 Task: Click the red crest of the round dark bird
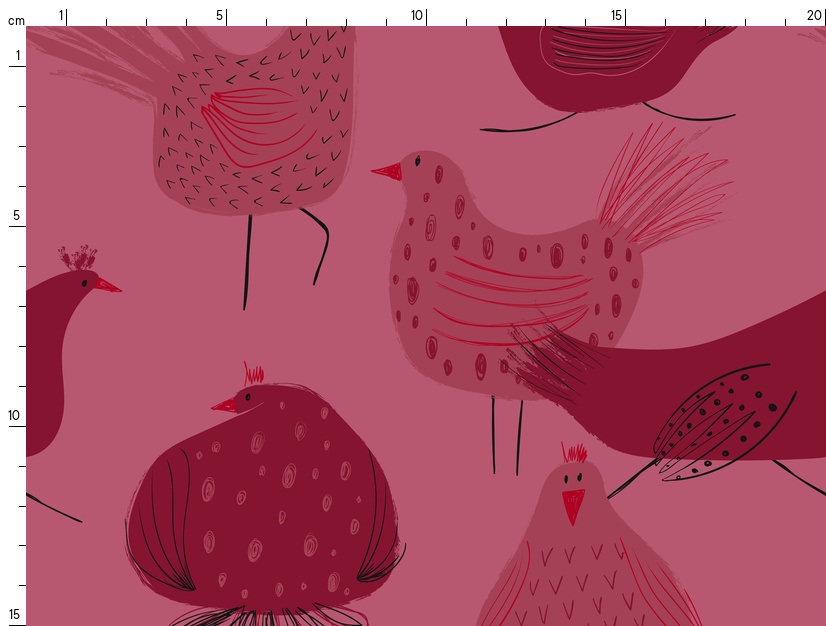click(255, 376)
